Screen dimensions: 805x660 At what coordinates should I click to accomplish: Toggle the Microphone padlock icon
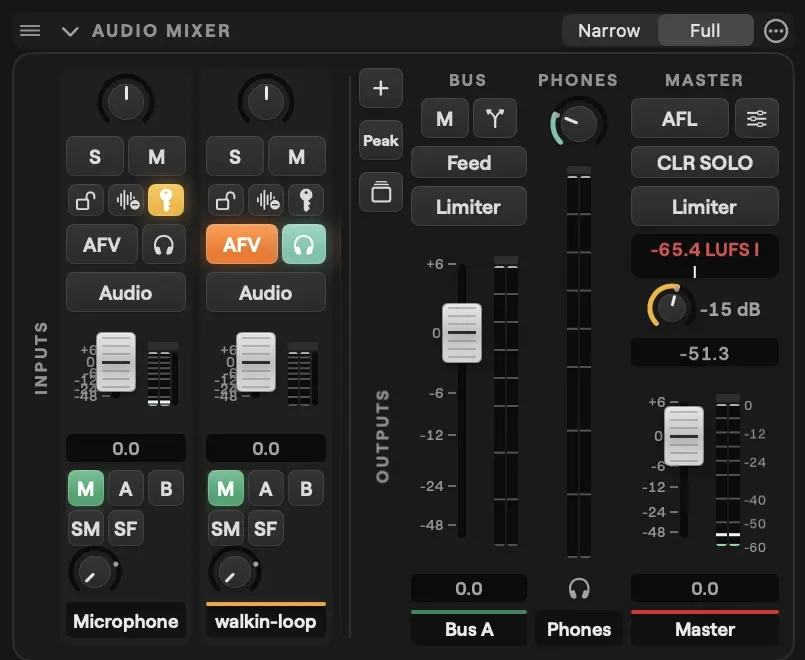click(86, 200)
